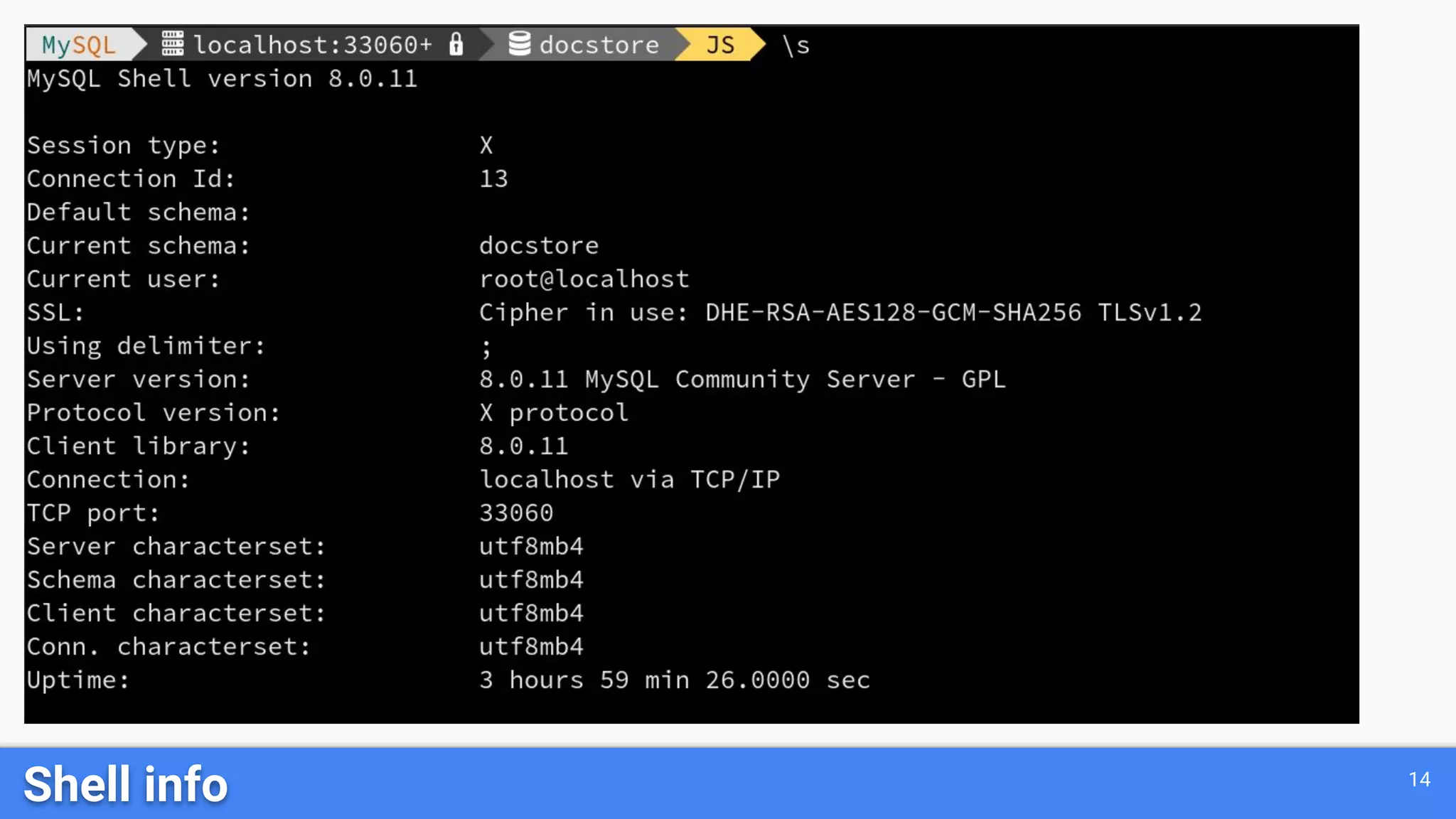Click the Current schema value docstore
The image size is (1456, 819).
point(539,246)
